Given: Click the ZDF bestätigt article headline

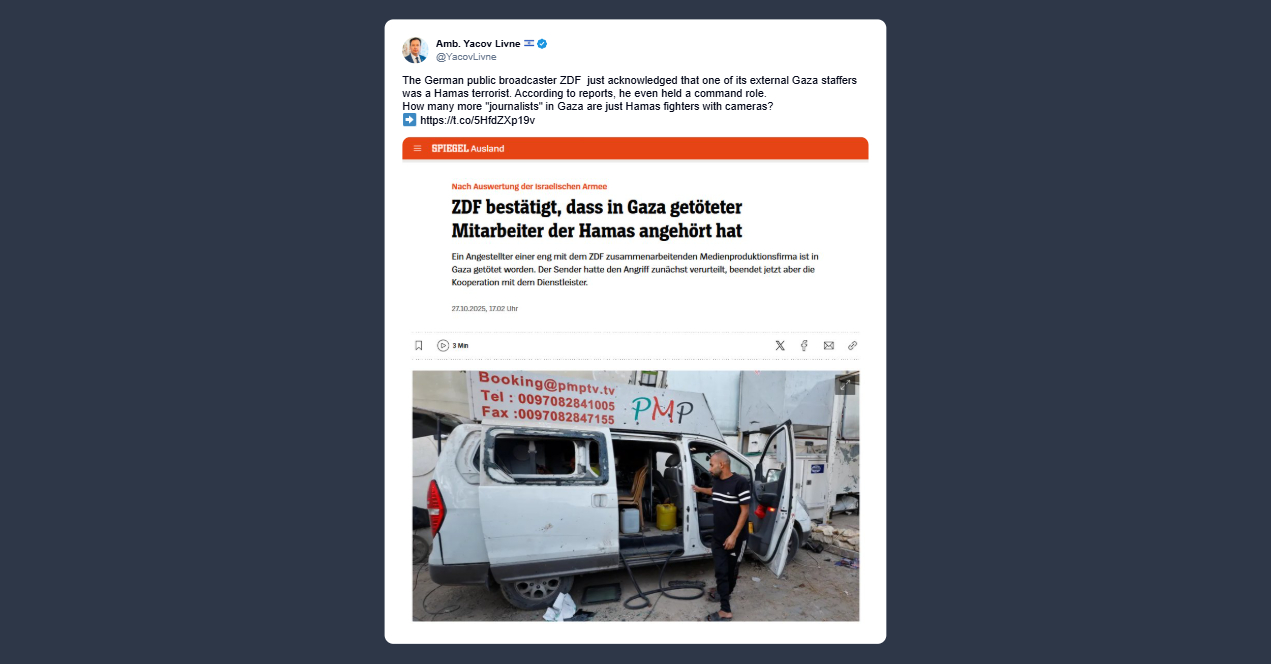Looking at the screenshot, I should (597, 219).
